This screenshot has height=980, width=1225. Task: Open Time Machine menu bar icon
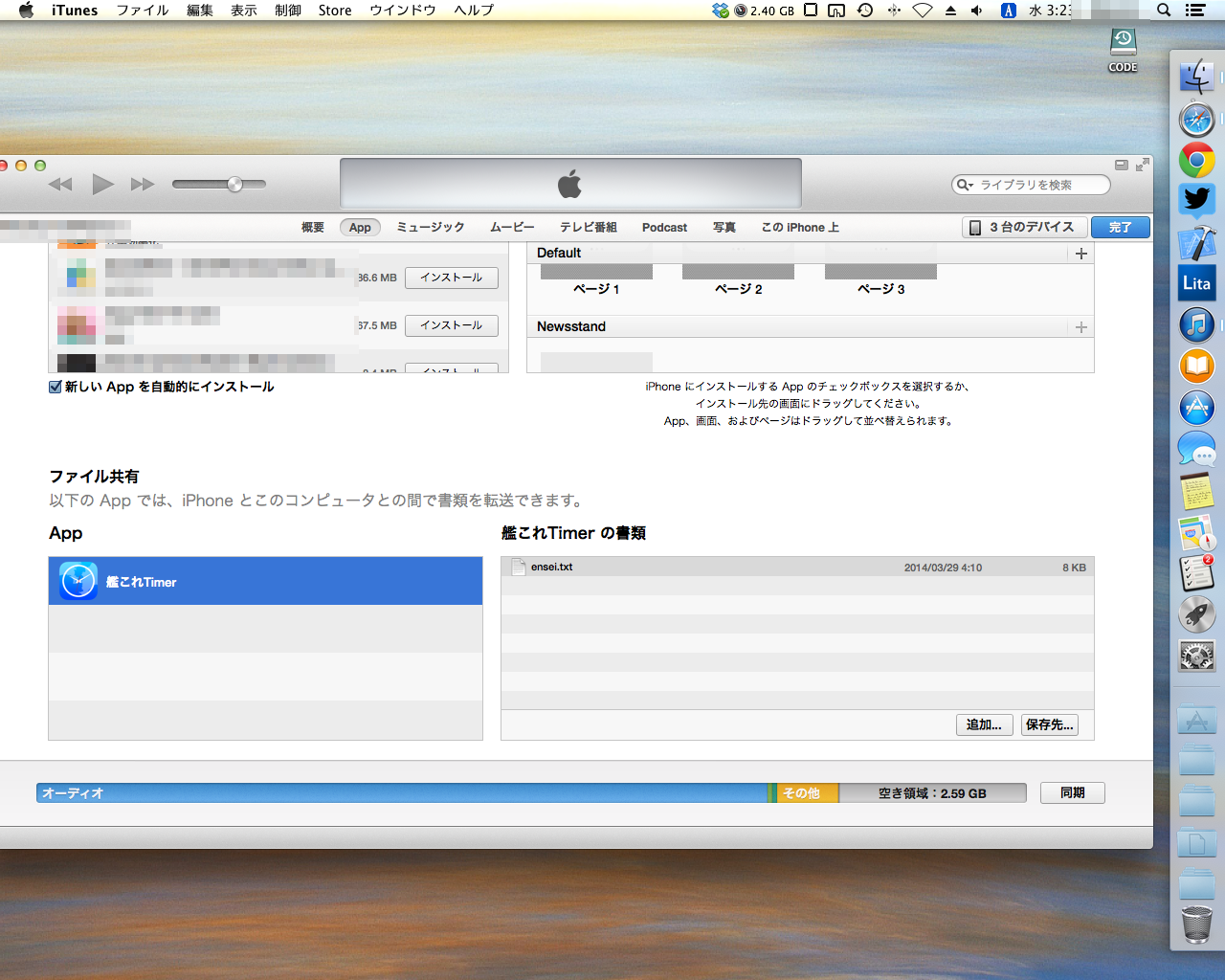point(865,10)
